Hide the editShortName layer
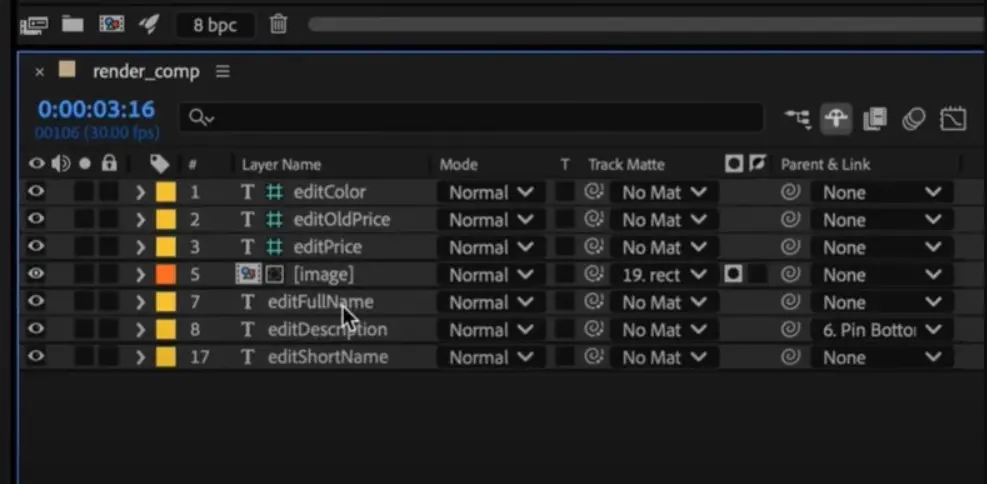This screenshot has width=987, height=484. coord(36,357)
